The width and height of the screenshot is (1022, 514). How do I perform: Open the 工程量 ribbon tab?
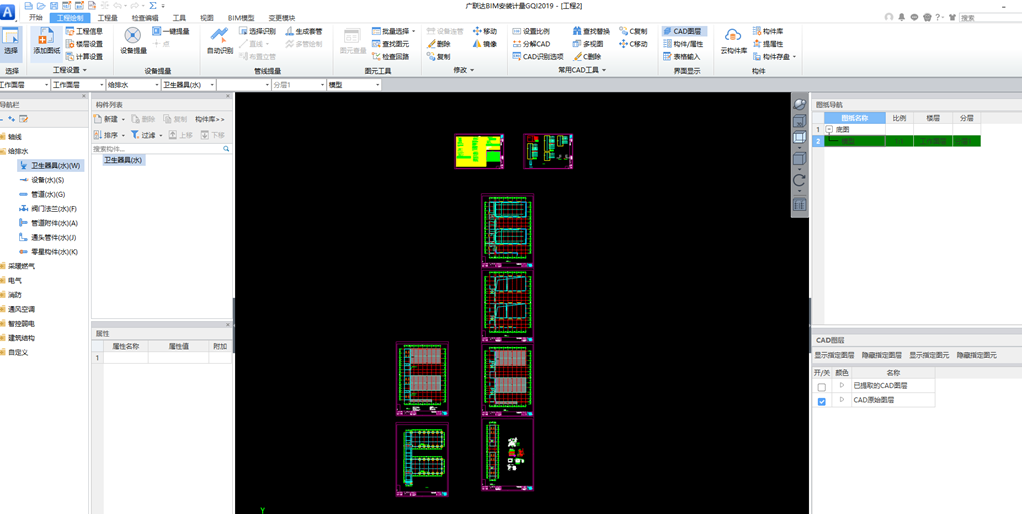tap(107, 18)
